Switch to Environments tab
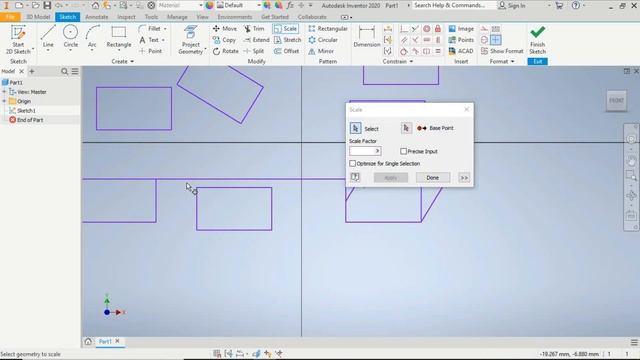 pos(235,17)
